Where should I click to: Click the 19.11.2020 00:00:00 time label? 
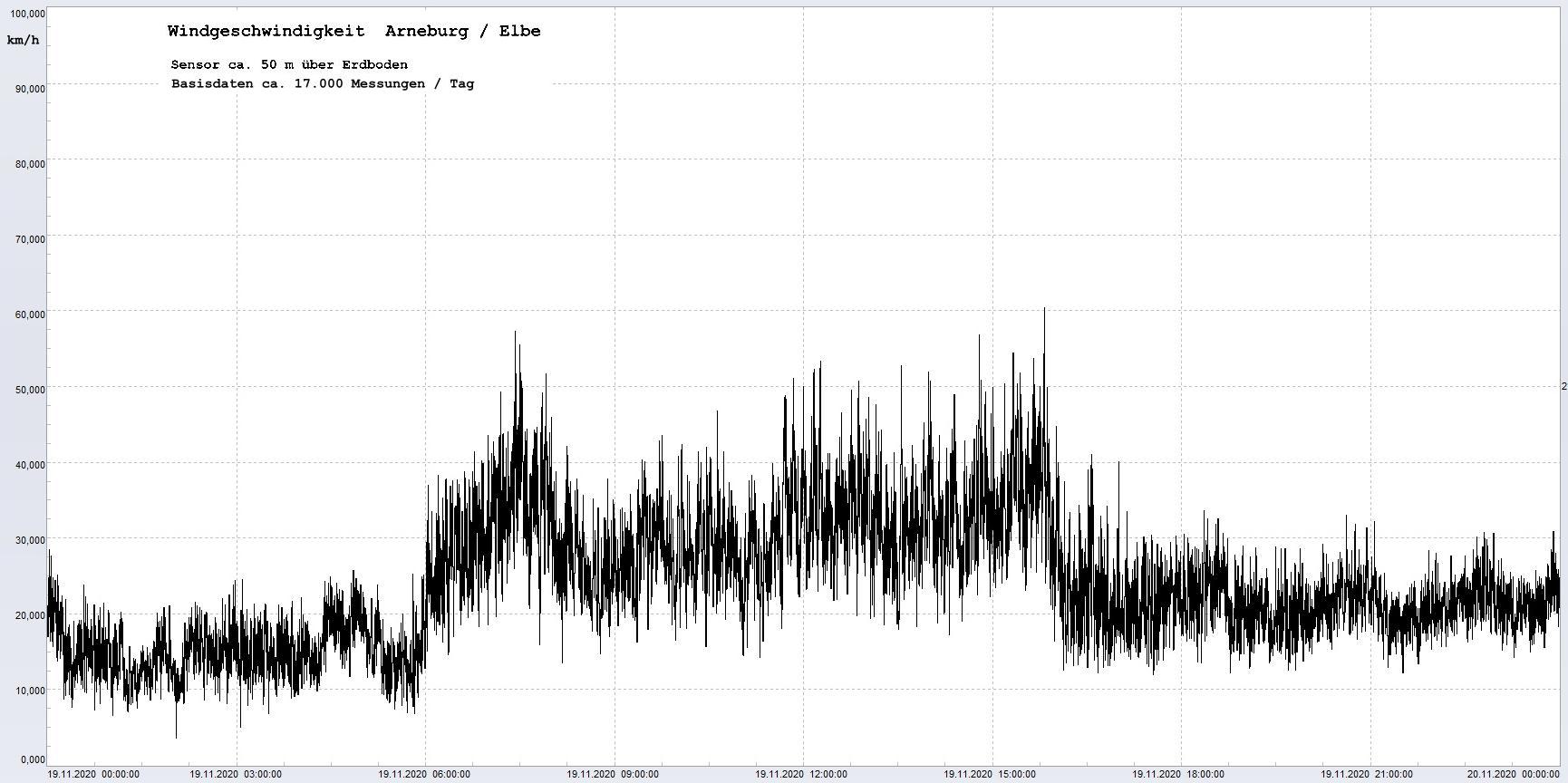[93, 774]
